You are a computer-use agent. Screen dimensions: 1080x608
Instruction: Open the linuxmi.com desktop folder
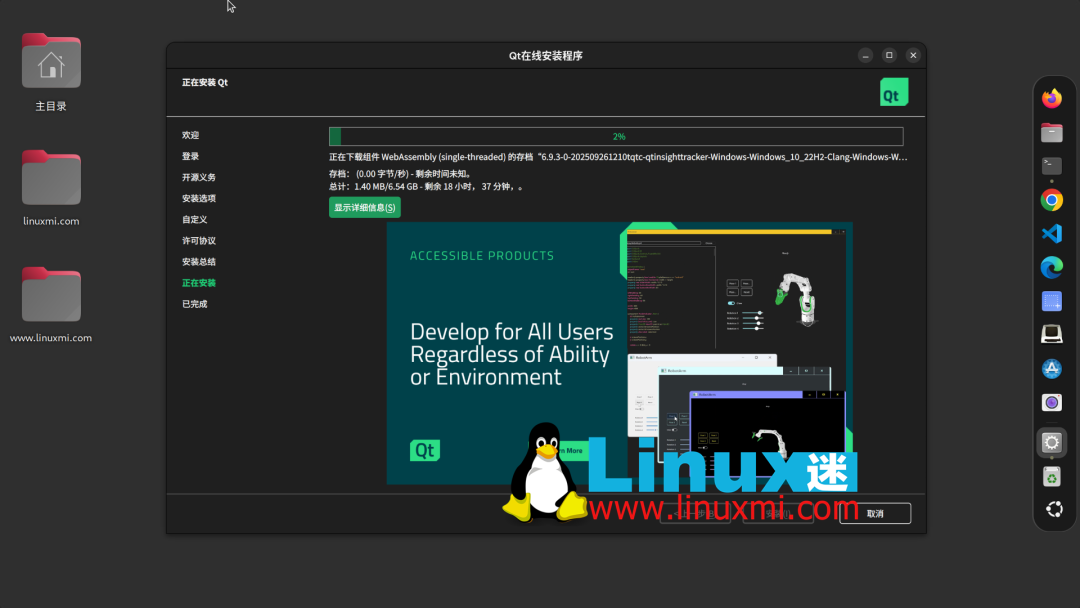click(x=50, y=176)
